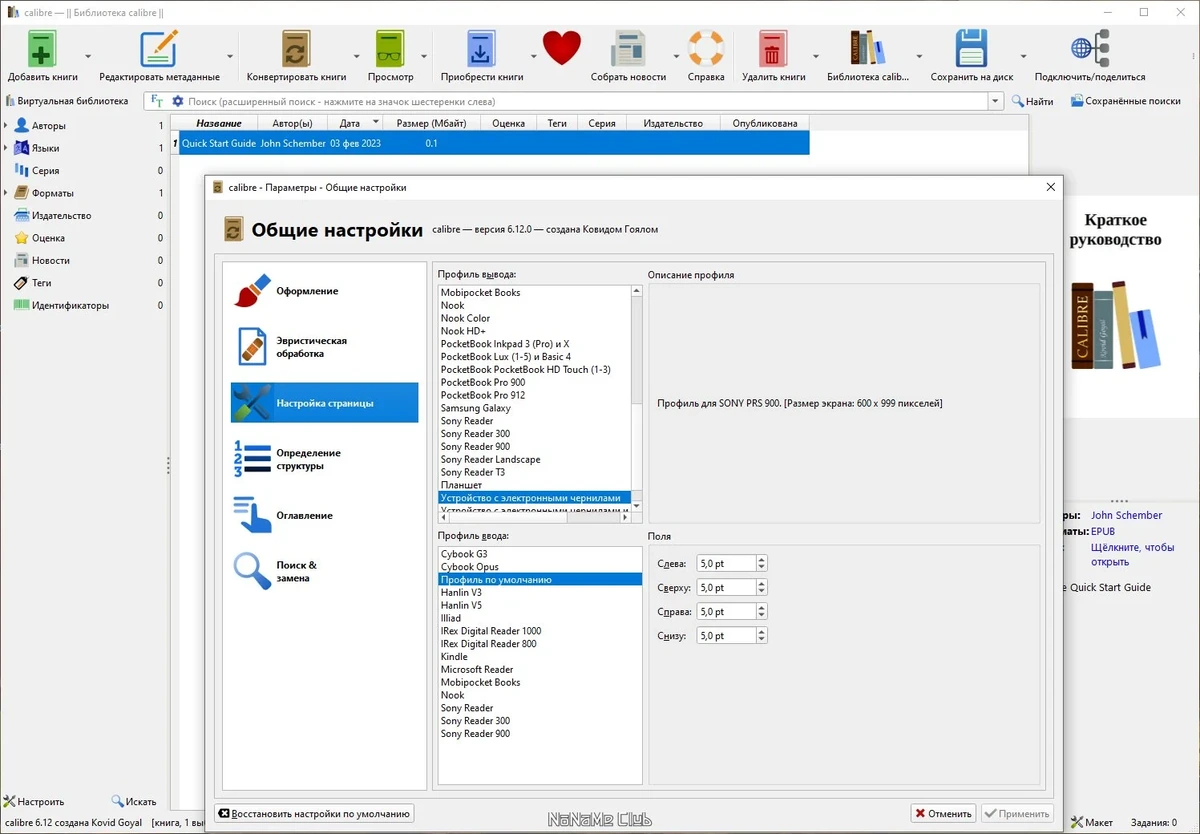1200x834 pixels.
Task: Open Сохранённые поиски button
Action: 1126,101
